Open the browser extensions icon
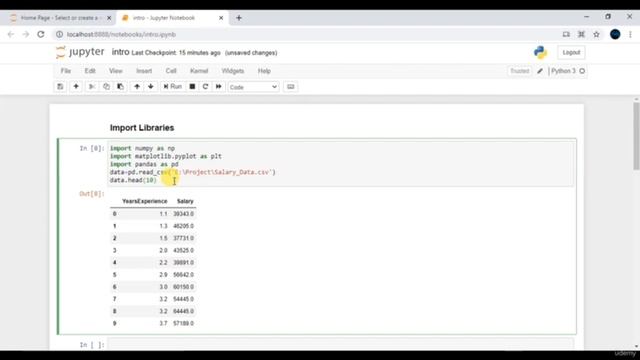The width and height of the screenshot is (640, 360). [581, 34]
